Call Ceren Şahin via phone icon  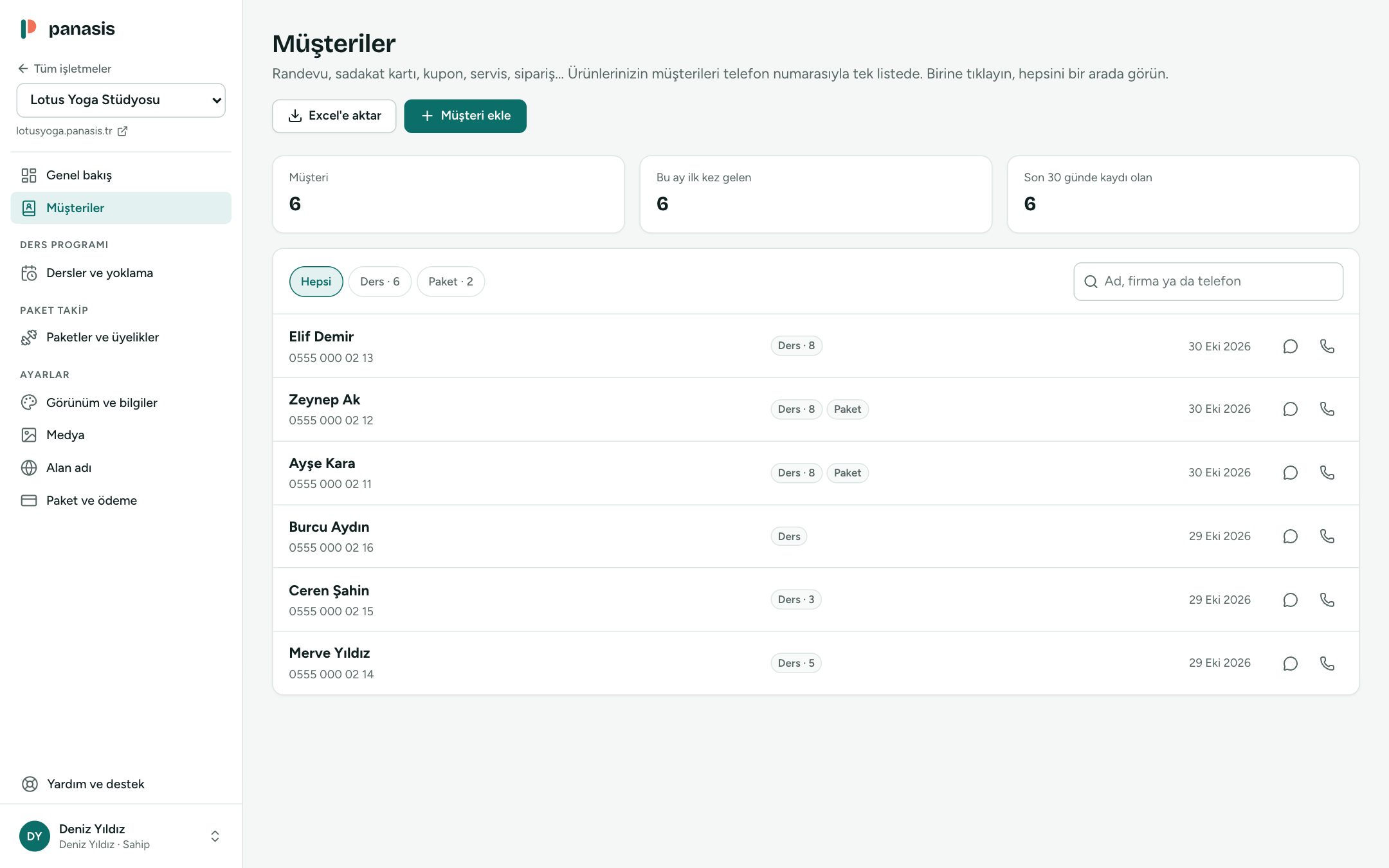pyautogui.click(x=1327, y=600)
